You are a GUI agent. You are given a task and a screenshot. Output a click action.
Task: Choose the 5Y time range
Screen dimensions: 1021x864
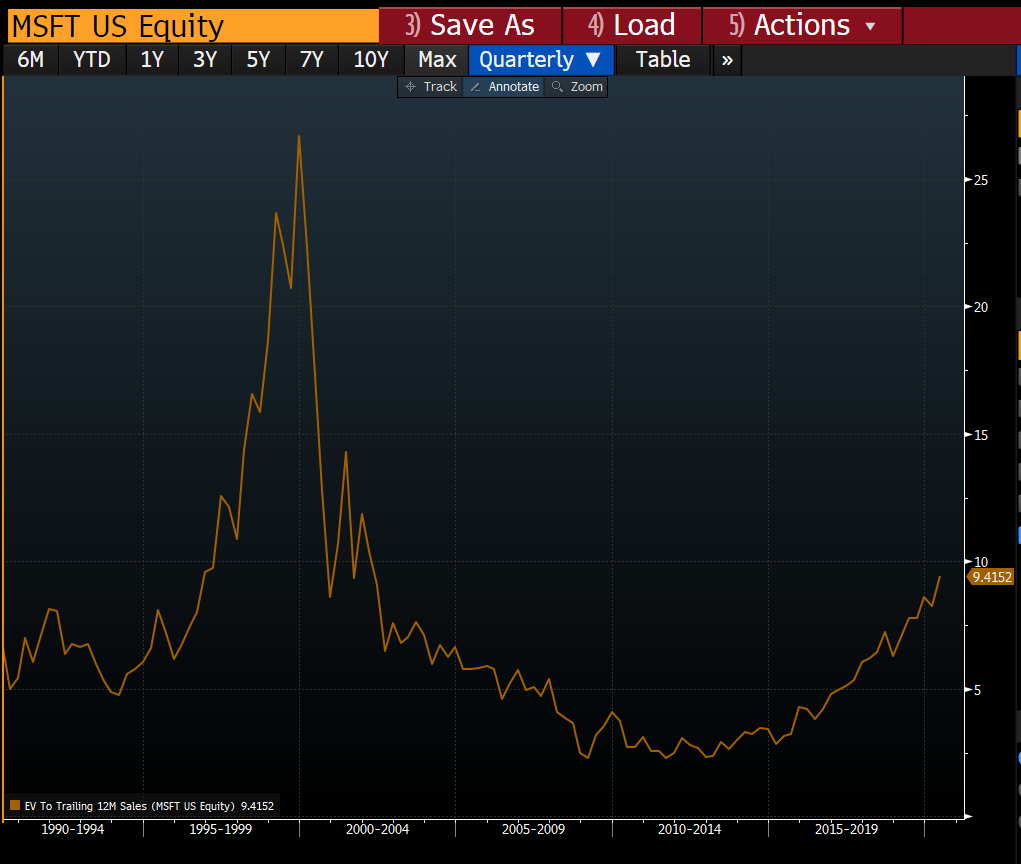[x=259, y=60]
